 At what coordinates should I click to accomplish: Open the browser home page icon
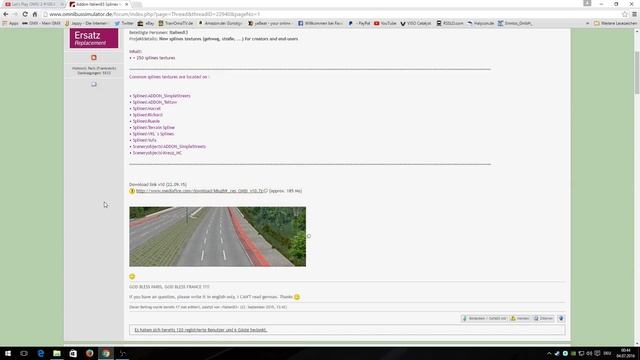click(x=35, y=14)
